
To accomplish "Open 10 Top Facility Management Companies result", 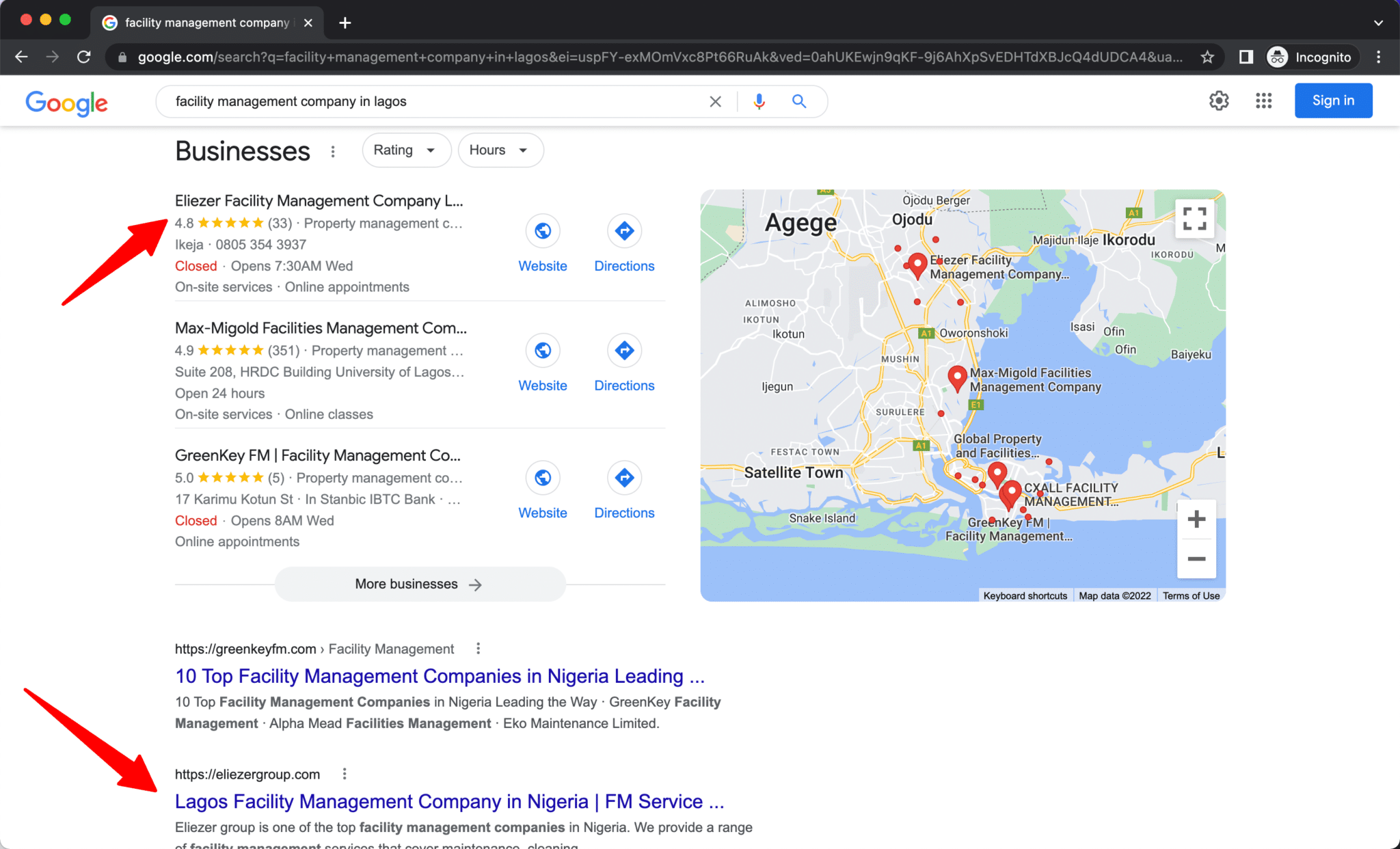I will pyautogui.click(x=440, y=676).
